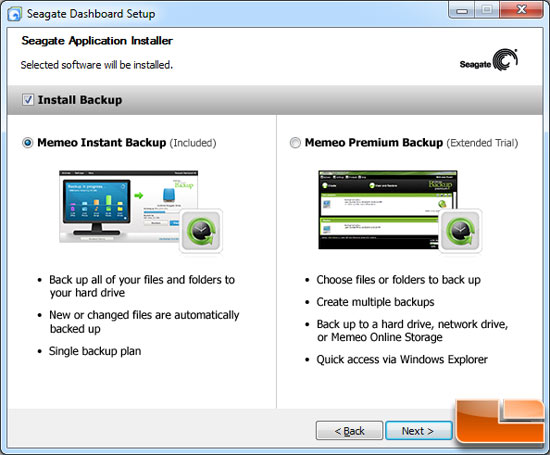Click the Premium Backup green clock icon
The width and height of the screenshot is (550, 455).
click(460, 230)
